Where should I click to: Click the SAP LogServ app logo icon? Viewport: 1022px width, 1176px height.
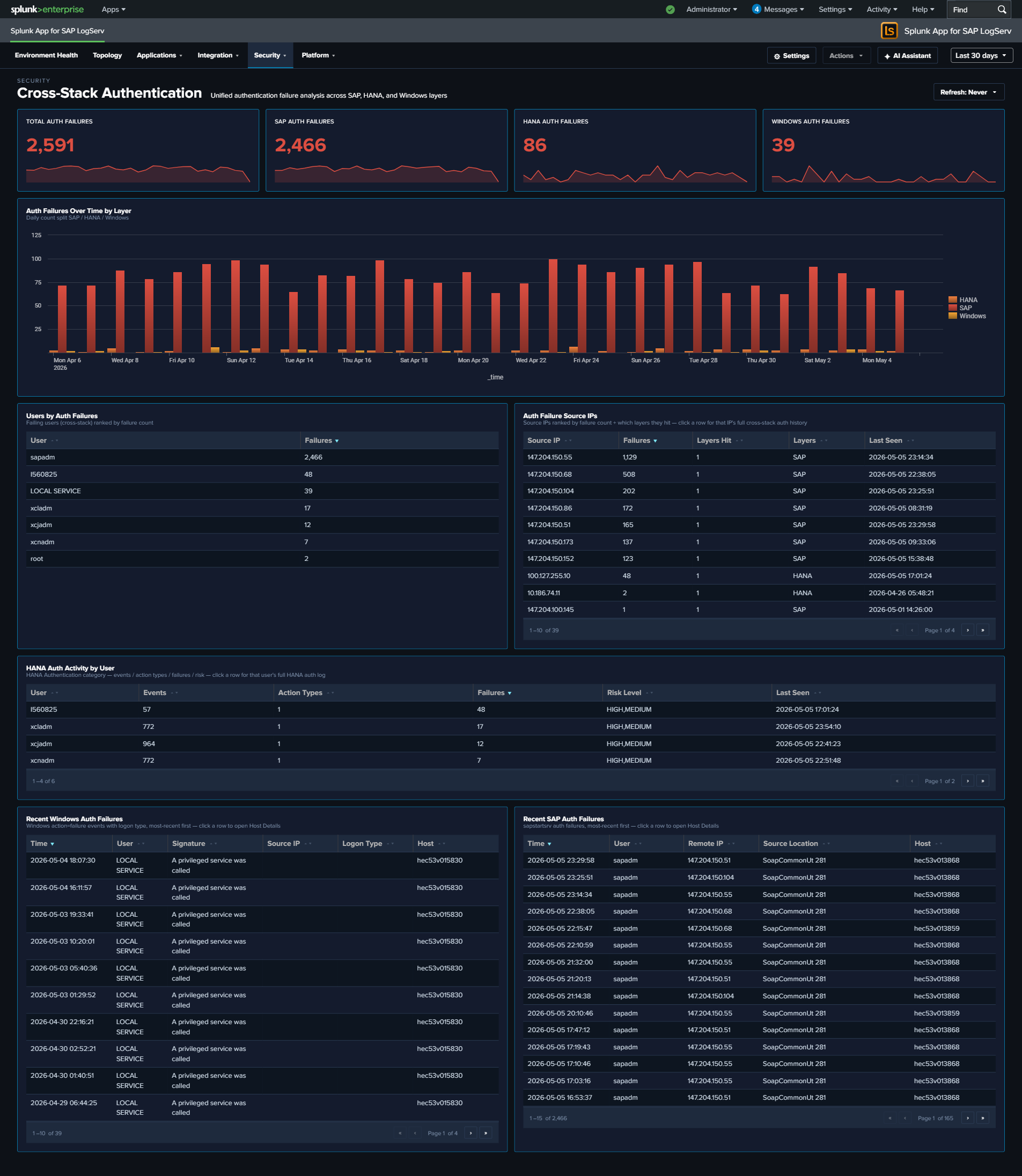pyautogui.click(x=888, y=31)
